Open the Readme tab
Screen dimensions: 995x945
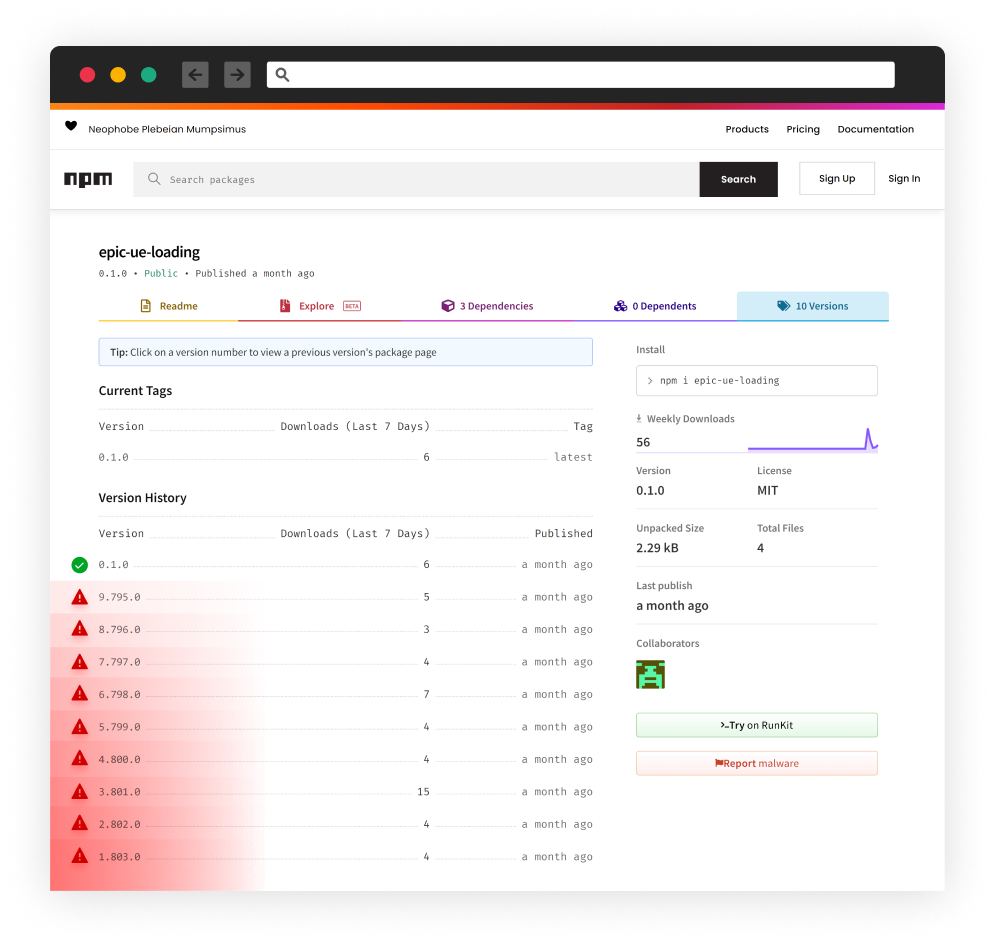(x=168, y=306)
